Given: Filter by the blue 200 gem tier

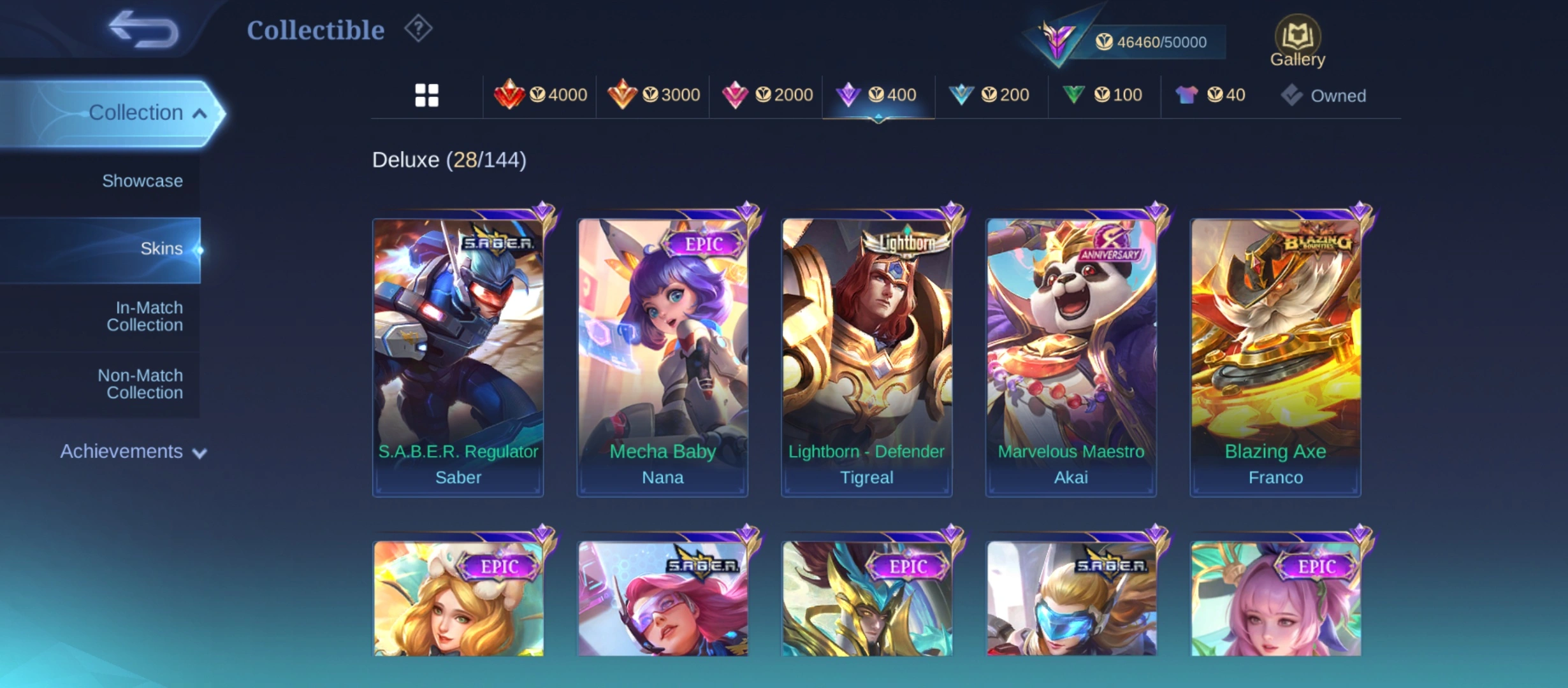Looking at the screenshot, I should 989,96.
